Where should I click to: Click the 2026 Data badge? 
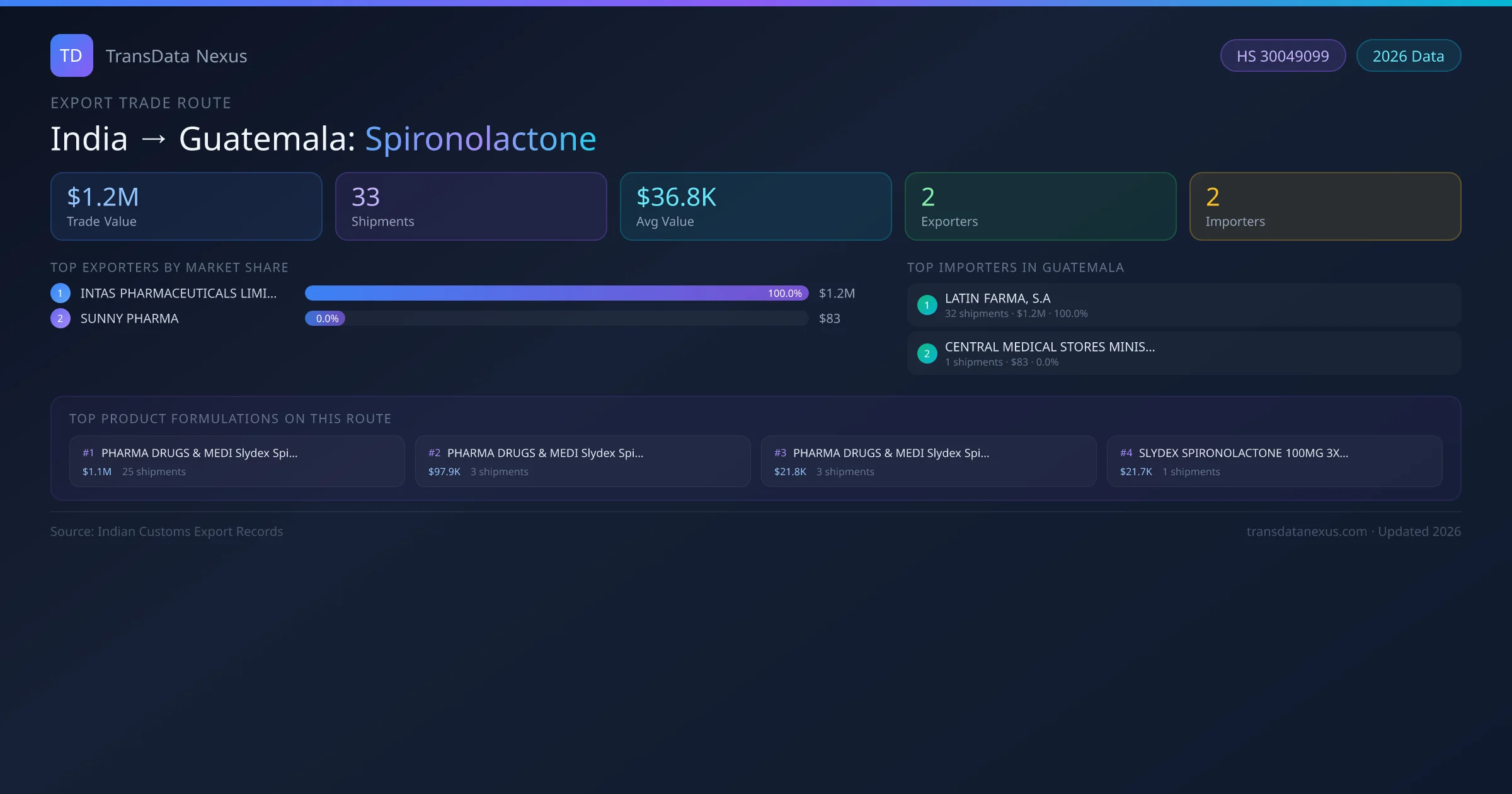click(x=1408, y=56)
